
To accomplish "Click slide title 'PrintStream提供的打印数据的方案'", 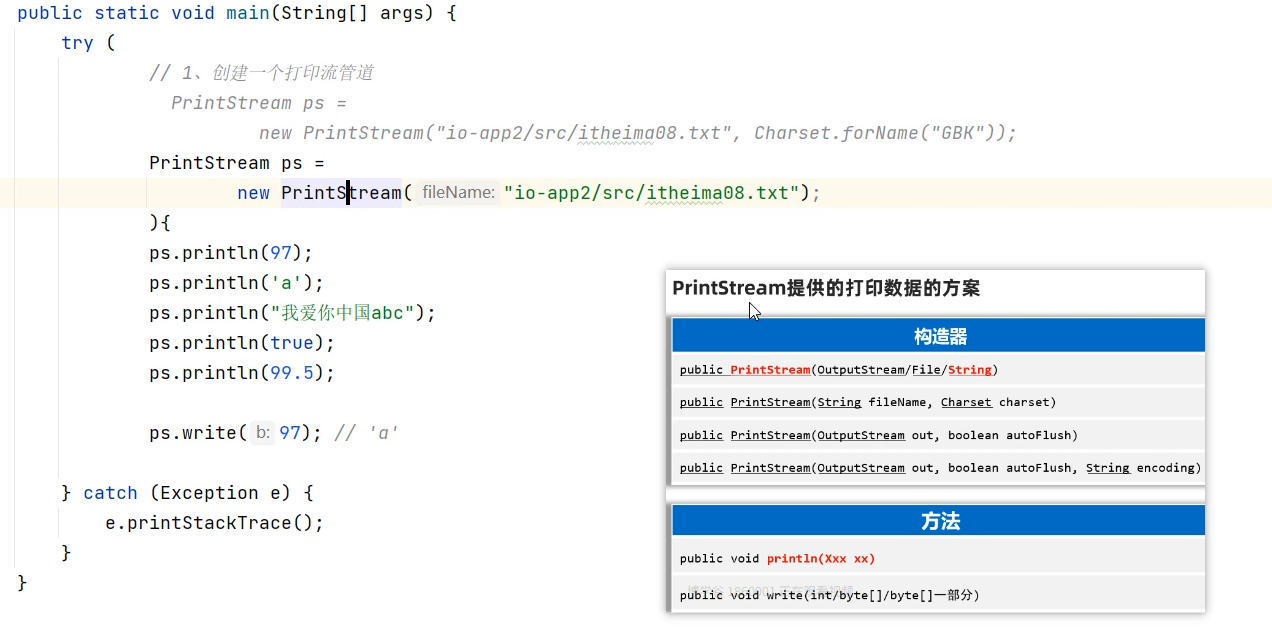I will pos(826,288).
